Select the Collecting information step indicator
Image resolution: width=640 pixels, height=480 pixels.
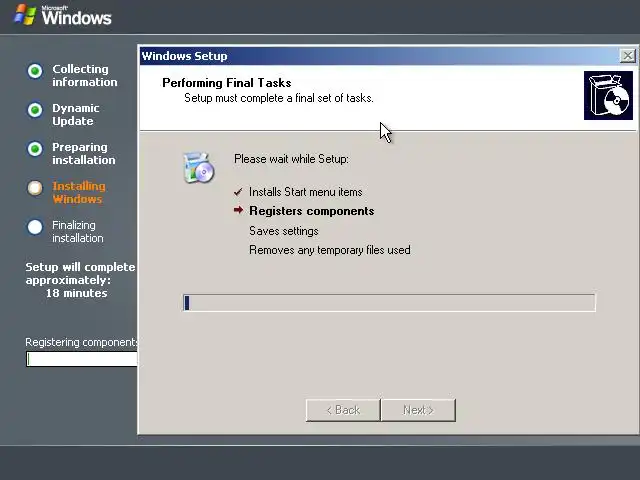coord(35,71)
